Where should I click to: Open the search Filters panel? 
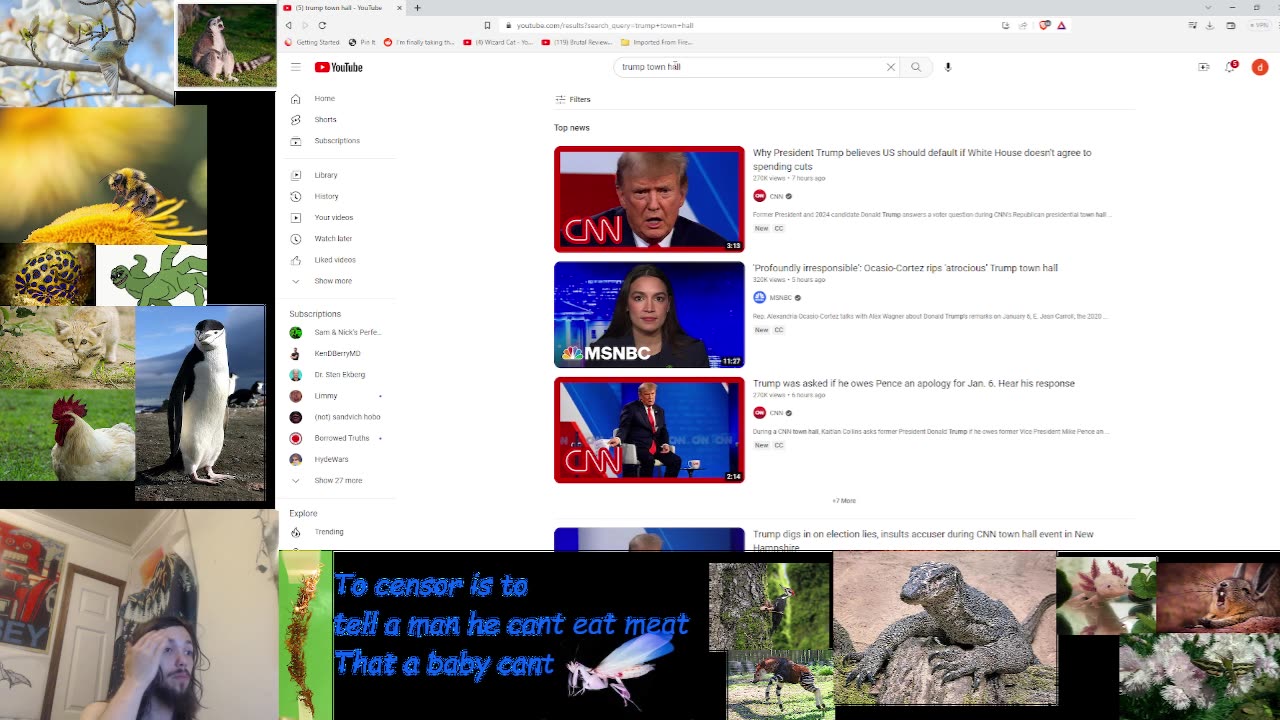point(573,99)
